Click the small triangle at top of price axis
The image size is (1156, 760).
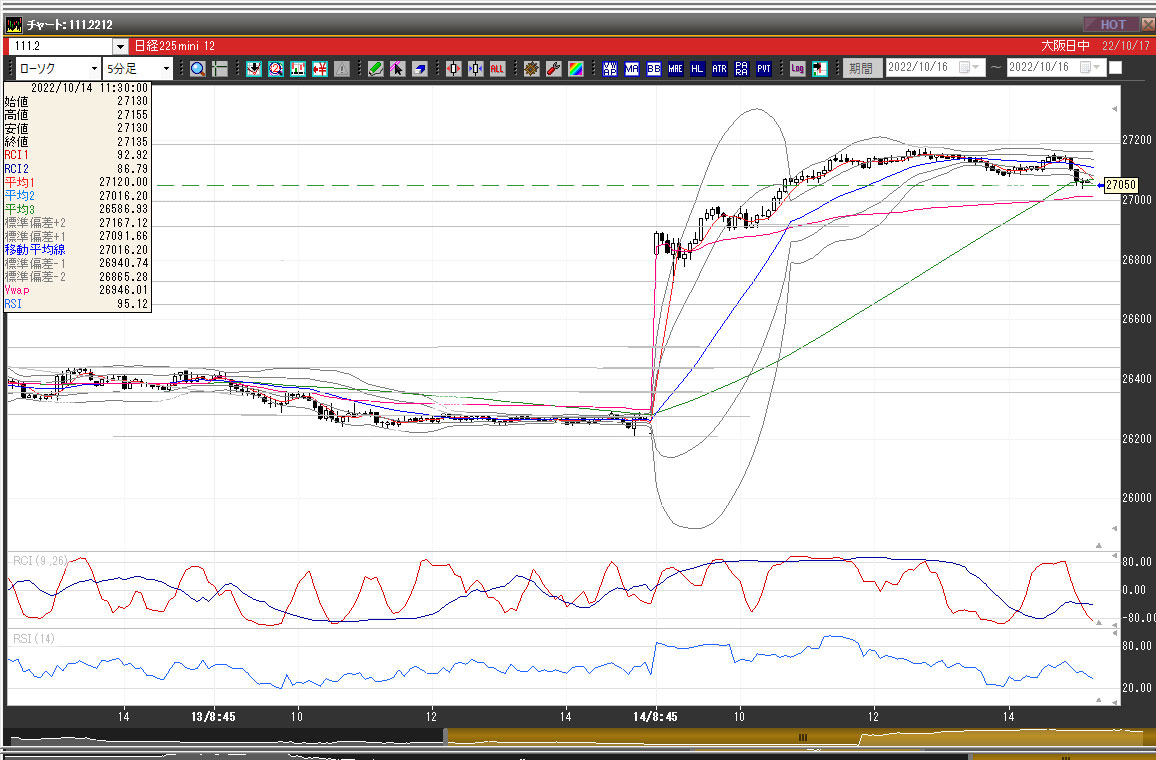point(1114,109)
